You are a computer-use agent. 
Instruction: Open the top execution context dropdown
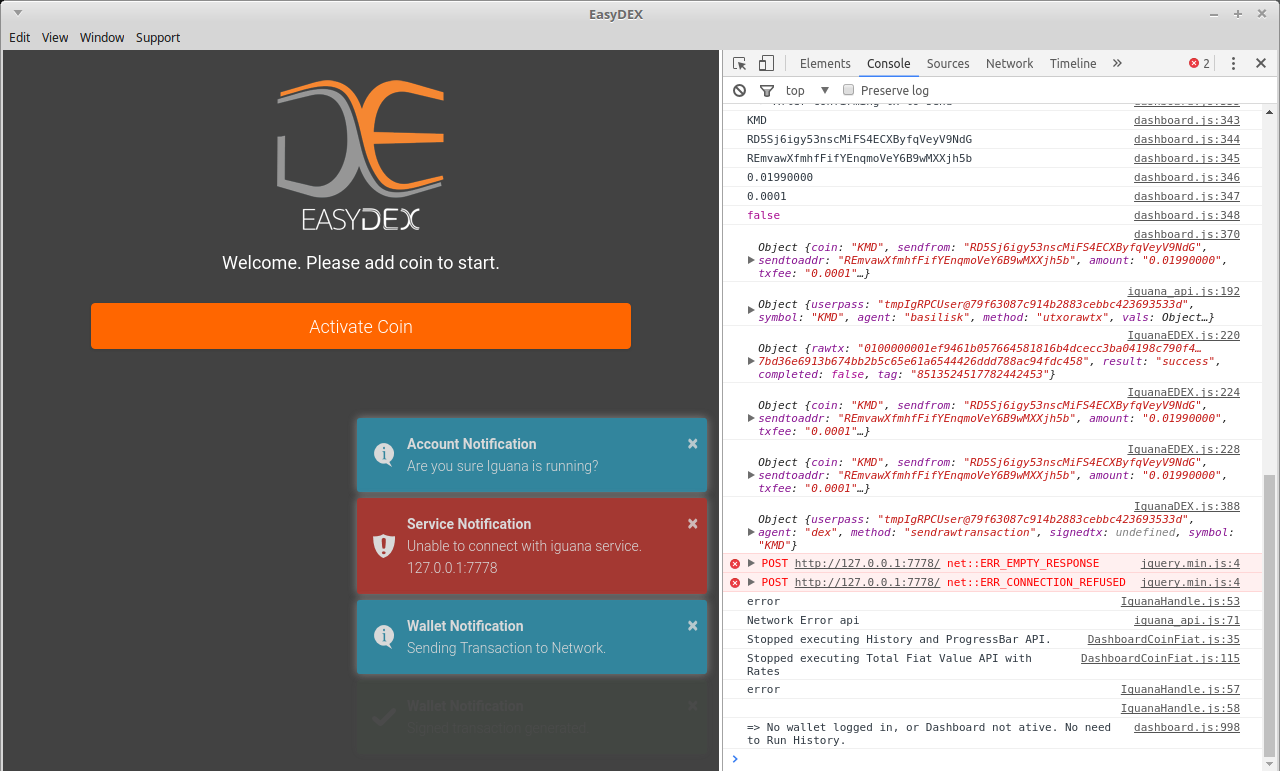(808, 90)
